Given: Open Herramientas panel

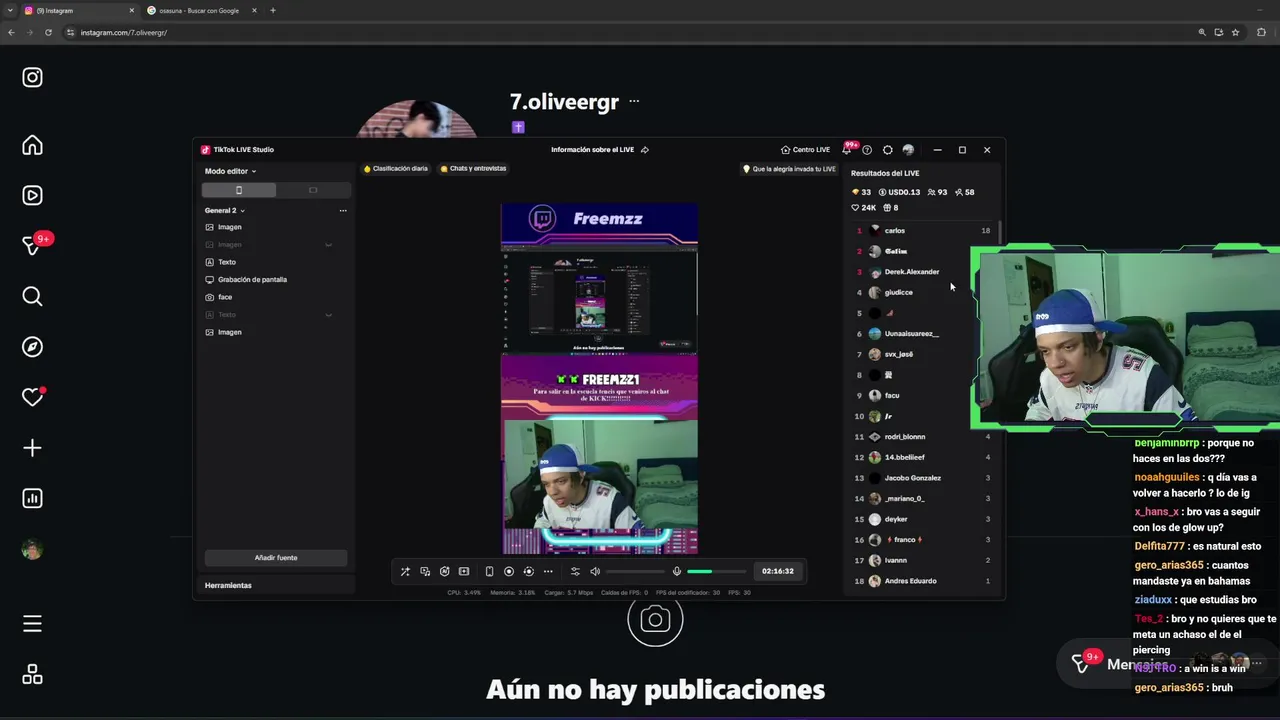Looking at the screenshot, I should tap(228, 585).
